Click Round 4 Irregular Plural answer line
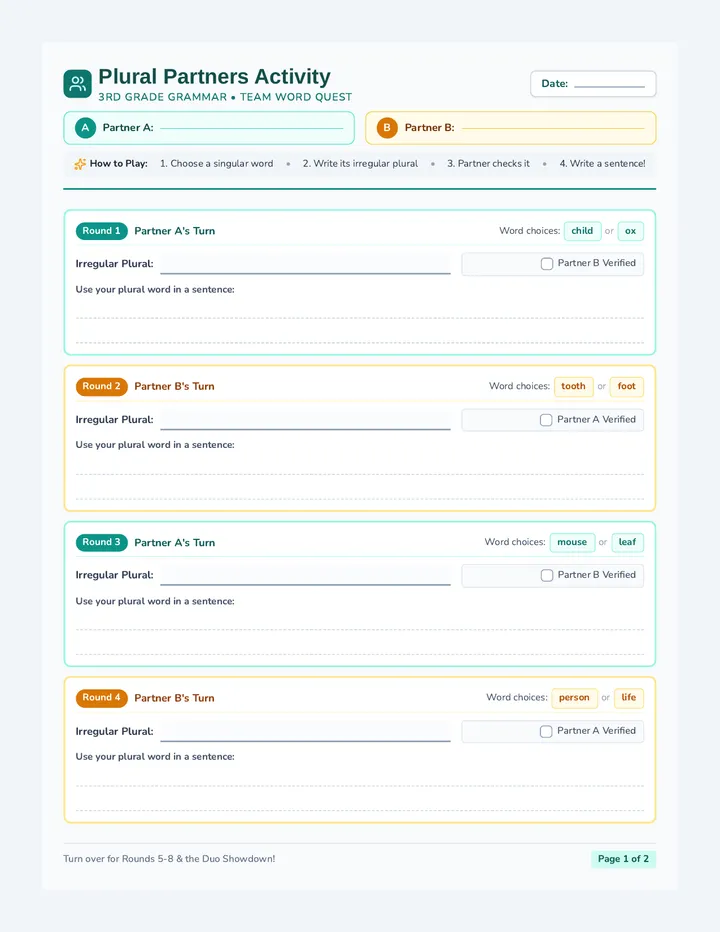 [x=306, y=732]
